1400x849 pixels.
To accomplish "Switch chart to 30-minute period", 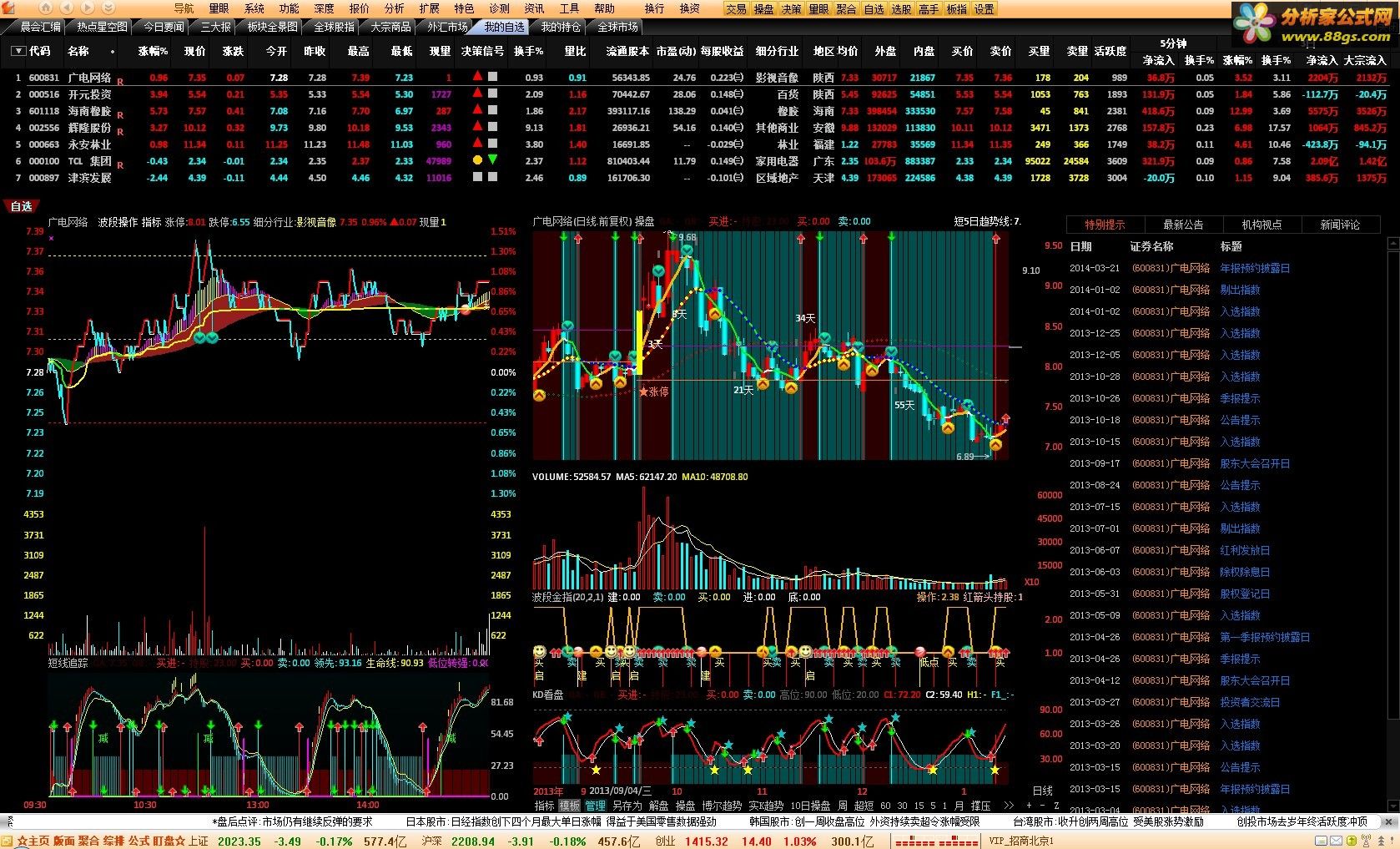I will pyautogui.click(x=902, y=806).
